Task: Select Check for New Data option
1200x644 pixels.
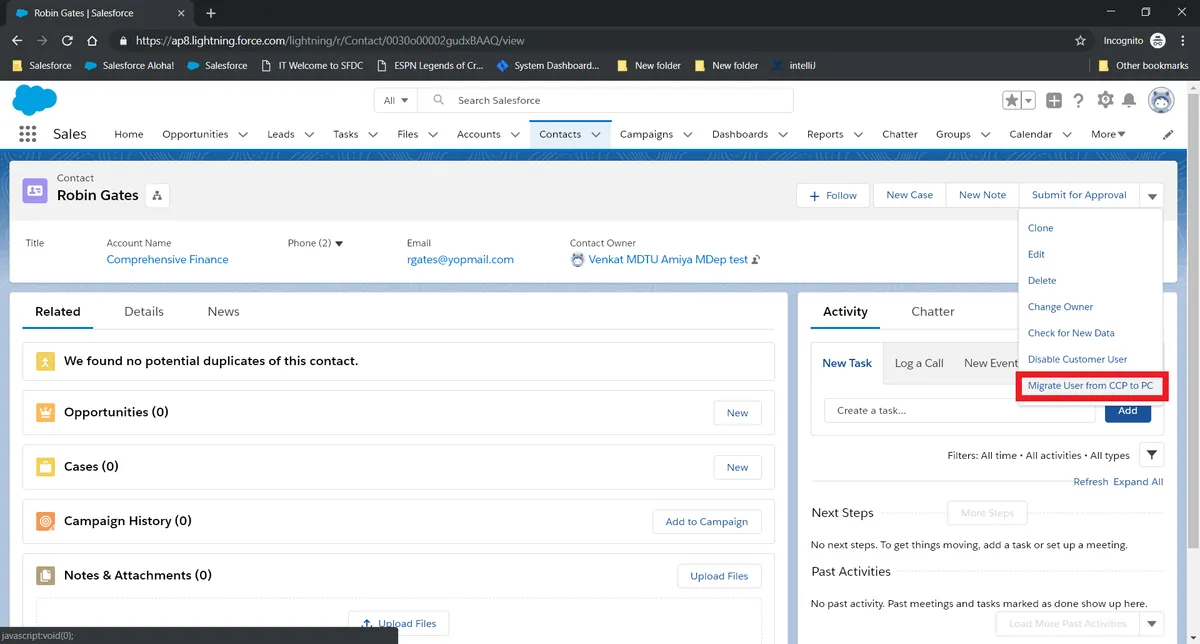Action: [x=1071, y=333]
